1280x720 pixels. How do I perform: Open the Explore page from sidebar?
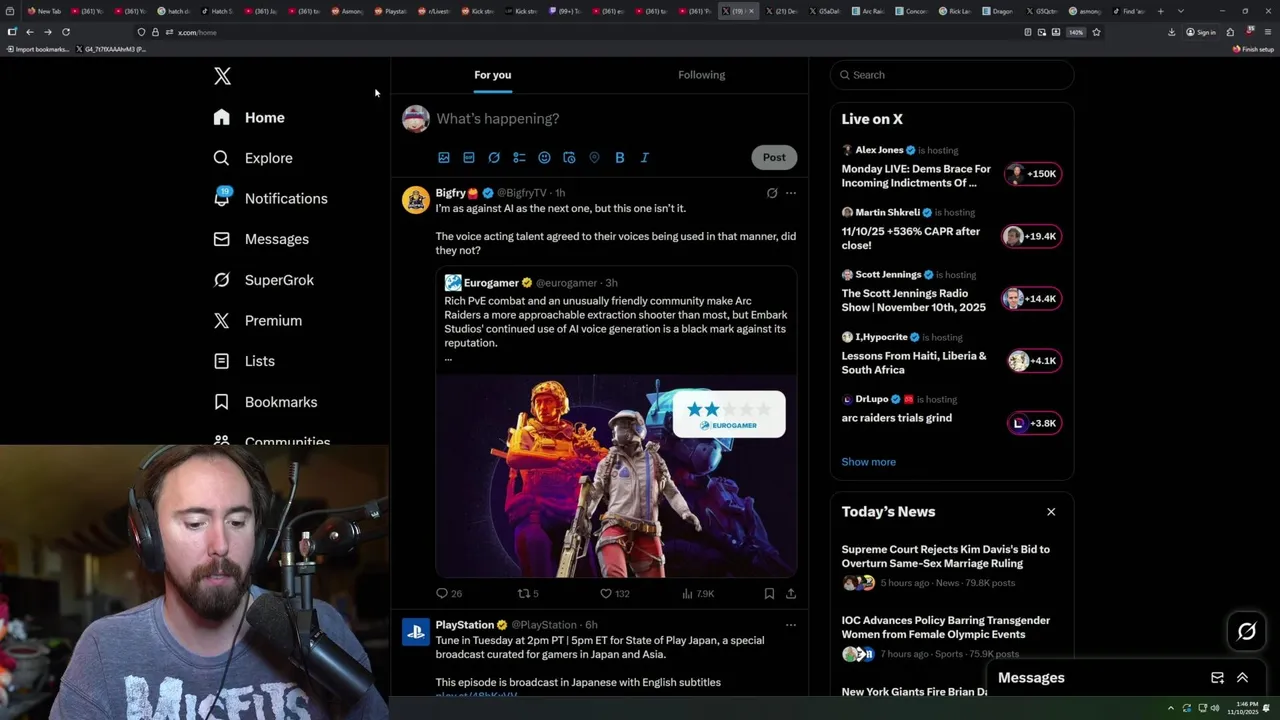pos(253,158)
